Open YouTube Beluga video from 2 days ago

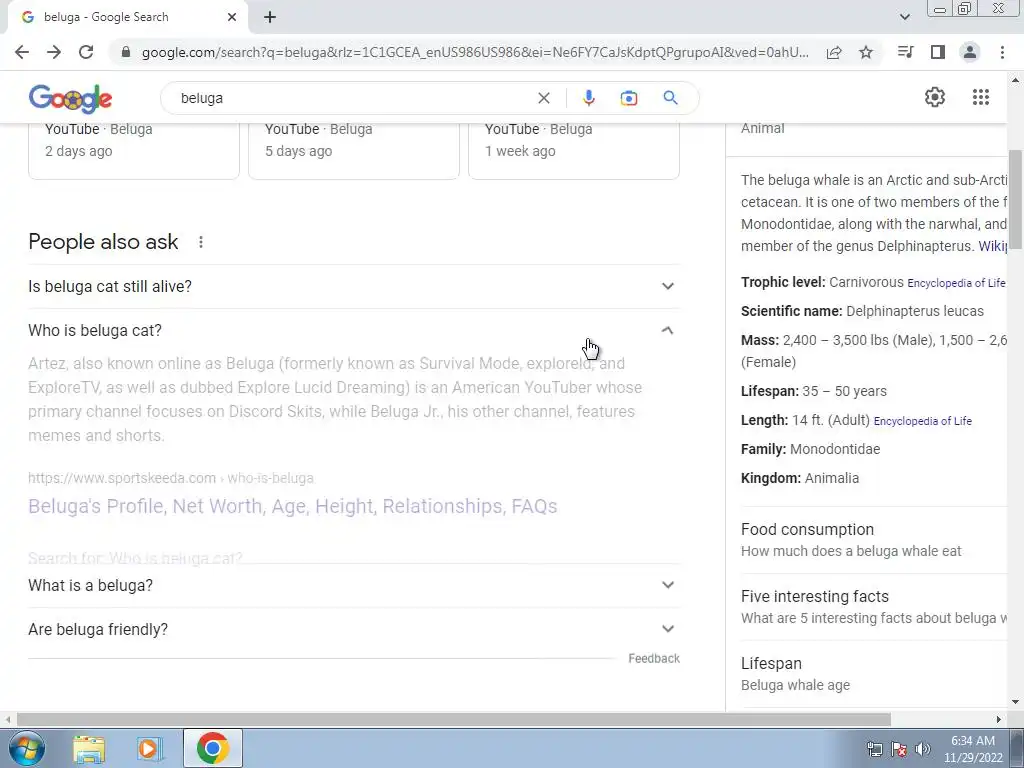[x=134, y=150]
